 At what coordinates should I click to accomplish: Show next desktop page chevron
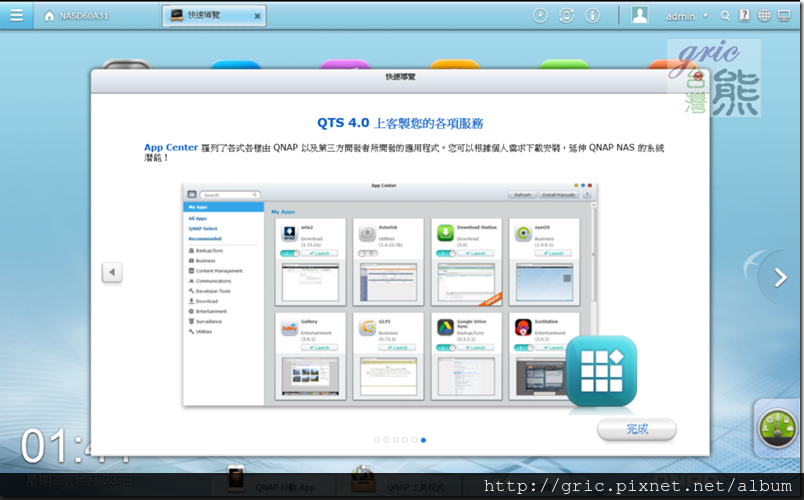coord(780,277)
